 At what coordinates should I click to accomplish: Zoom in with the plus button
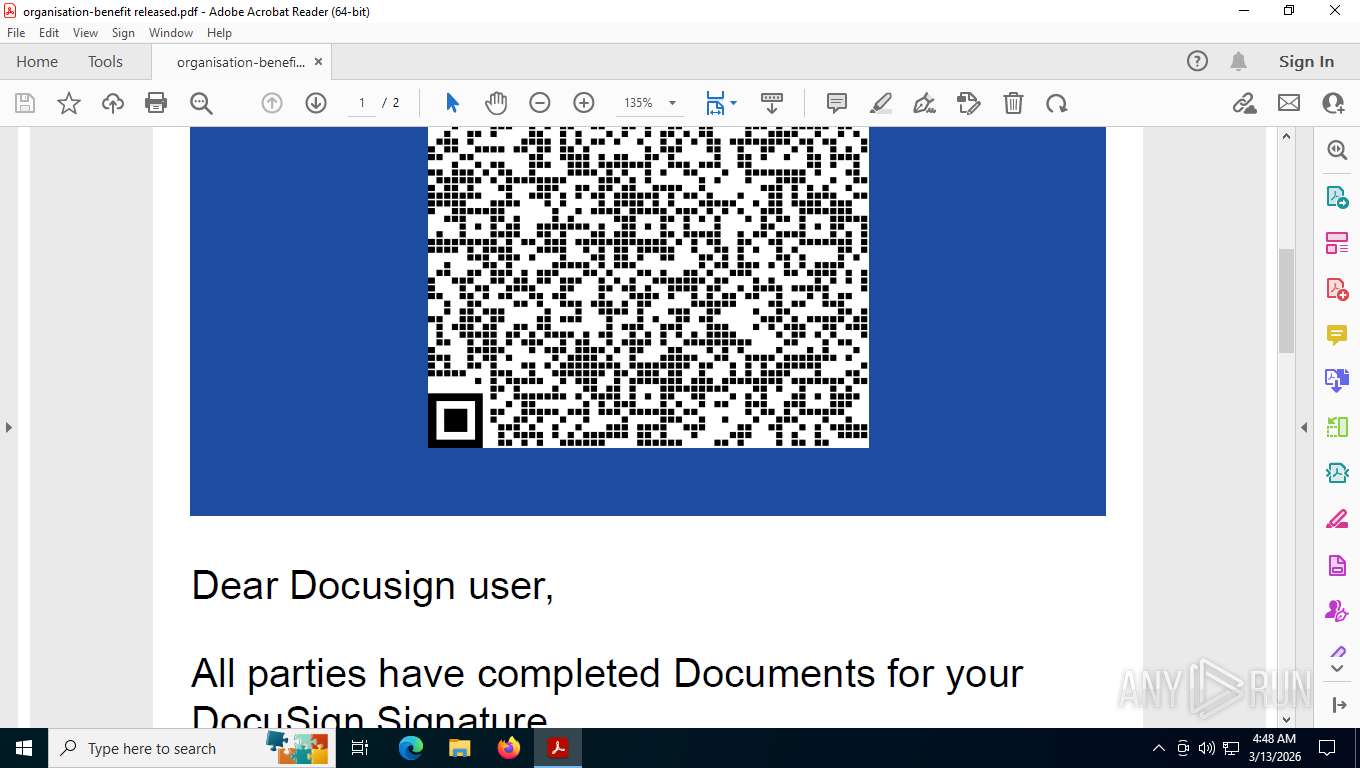coord(584,103)
